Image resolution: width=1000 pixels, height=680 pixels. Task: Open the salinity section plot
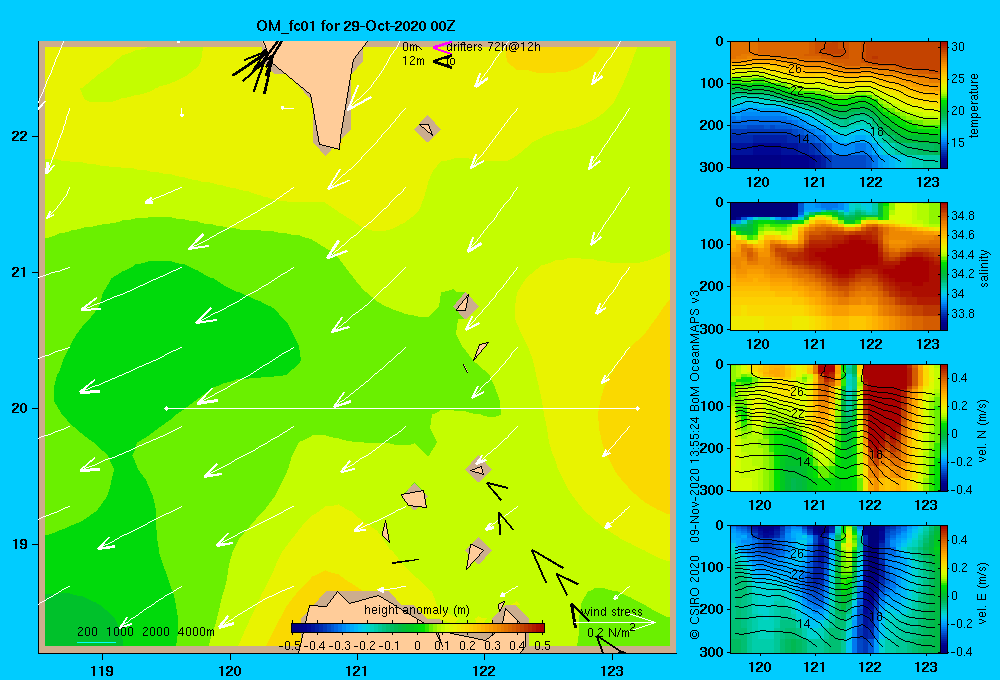click(x=834, y=266)
